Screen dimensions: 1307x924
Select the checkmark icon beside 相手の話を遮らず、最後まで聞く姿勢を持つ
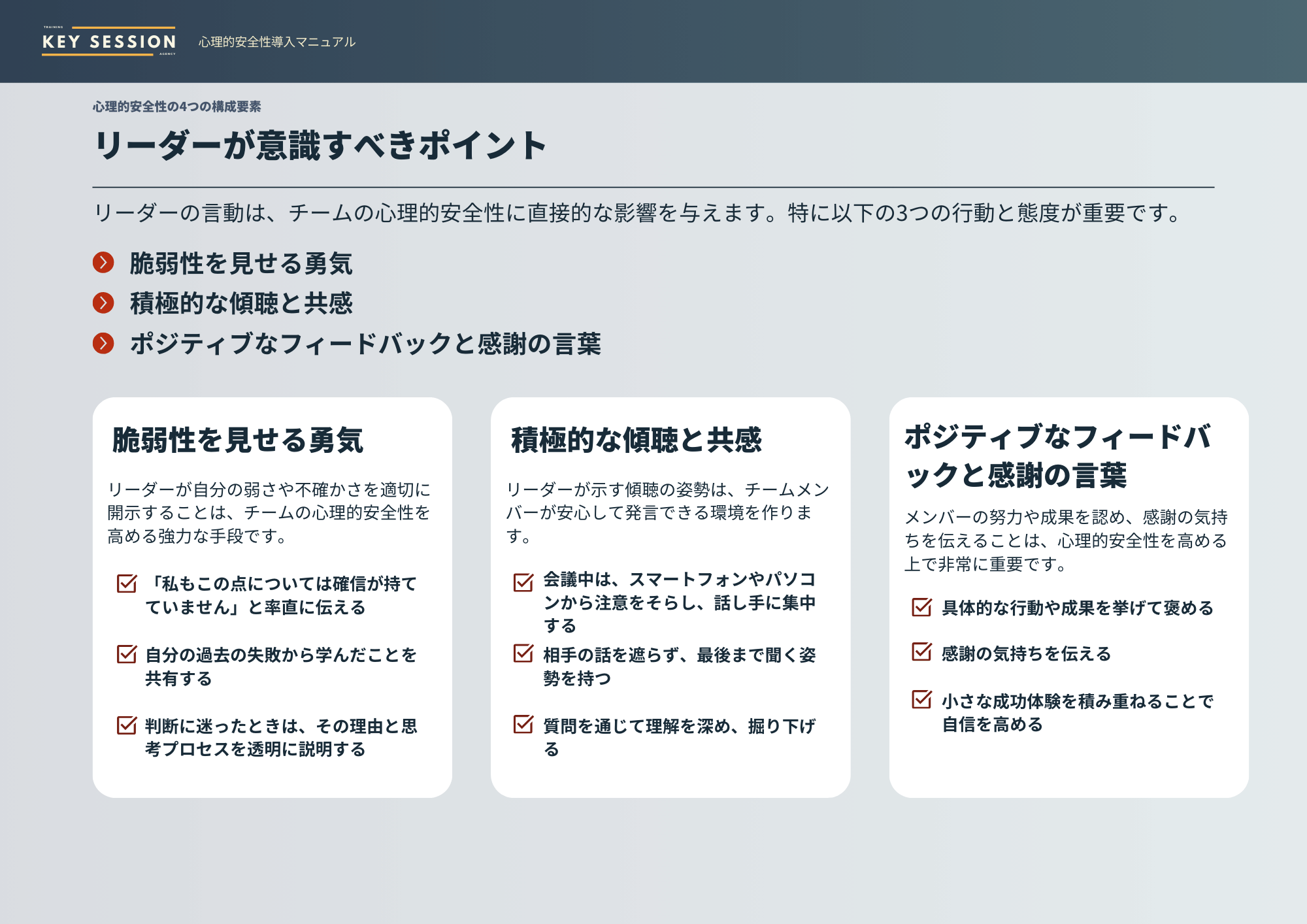coord(523,654)
